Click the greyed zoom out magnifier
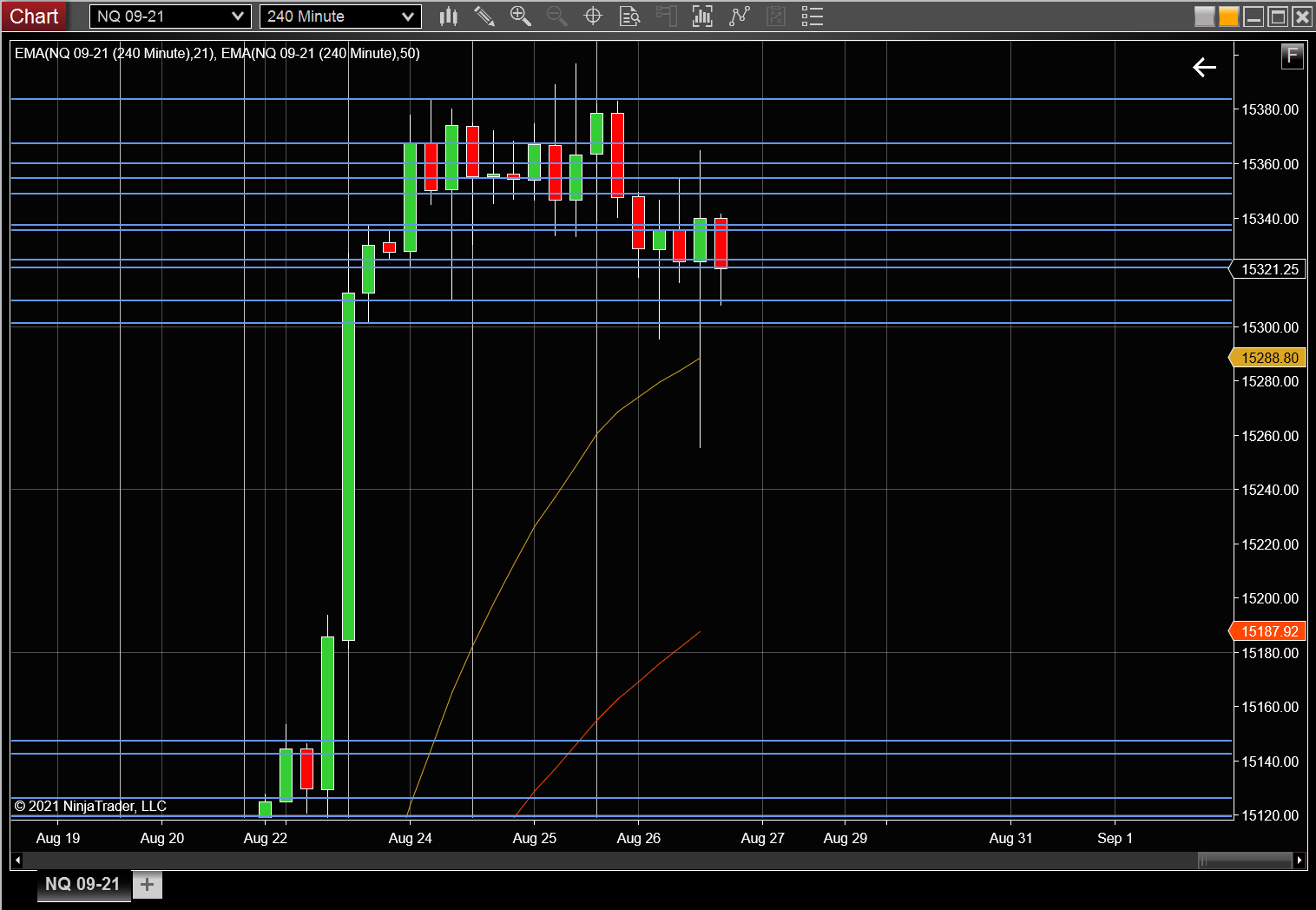 click(x=556, y=16)
